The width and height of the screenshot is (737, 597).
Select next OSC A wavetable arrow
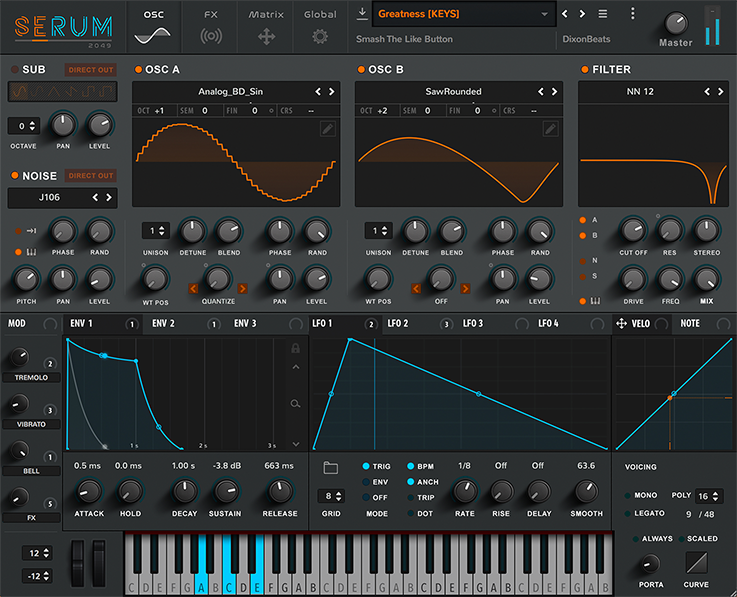point(331,92)
